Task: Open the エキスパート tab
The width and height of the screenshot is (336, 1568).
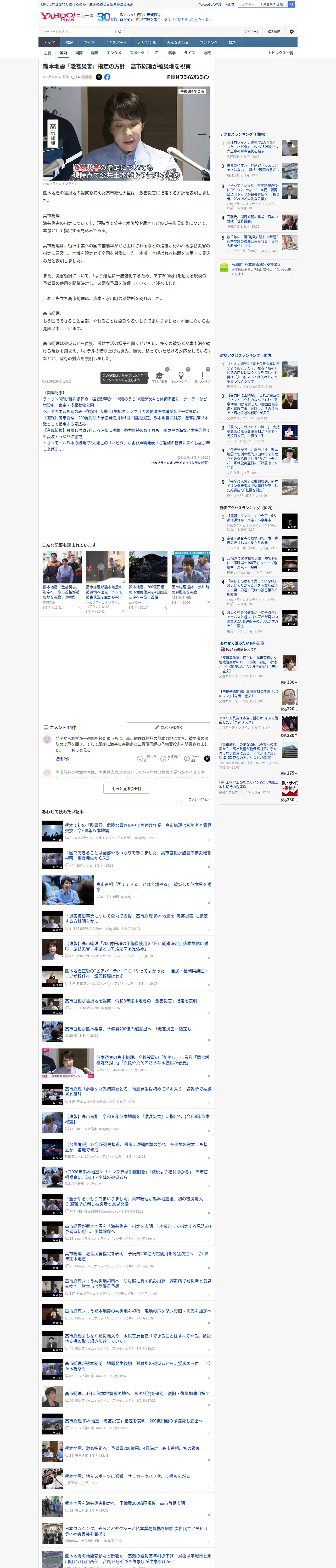Action: (x=116, y=43)
